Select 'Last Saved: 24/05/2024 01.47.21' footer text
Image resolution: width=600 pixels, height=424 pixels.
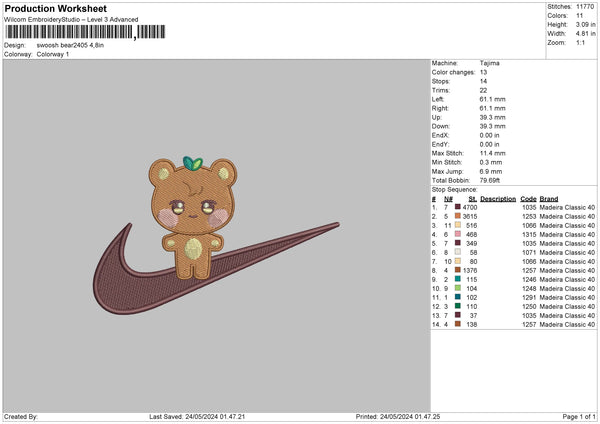coord(197,416)
